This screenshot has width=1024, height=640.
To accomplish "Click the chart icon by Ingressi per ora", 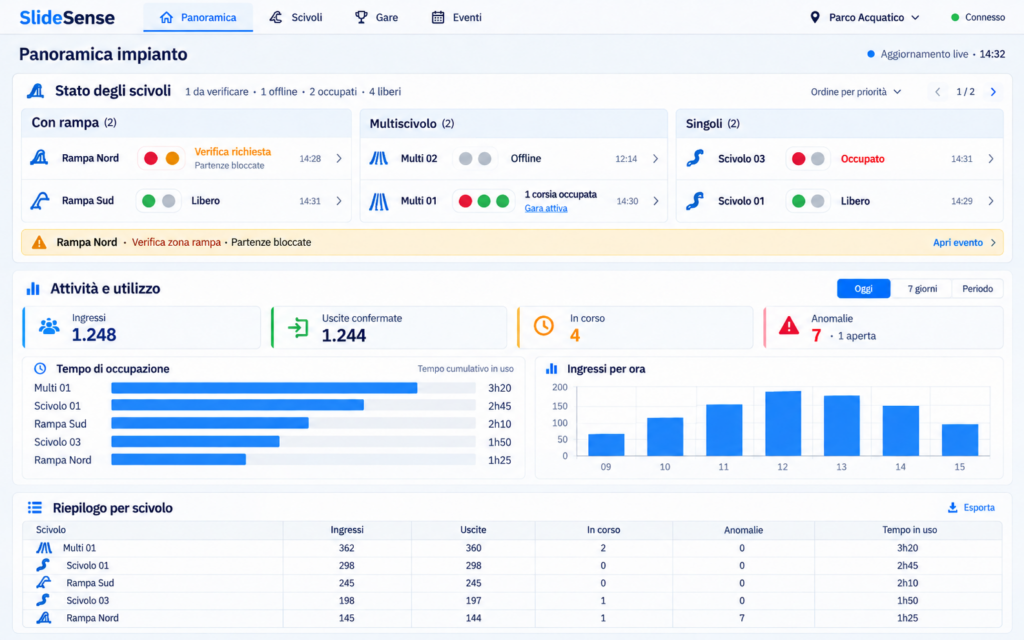I will point(552,369).
